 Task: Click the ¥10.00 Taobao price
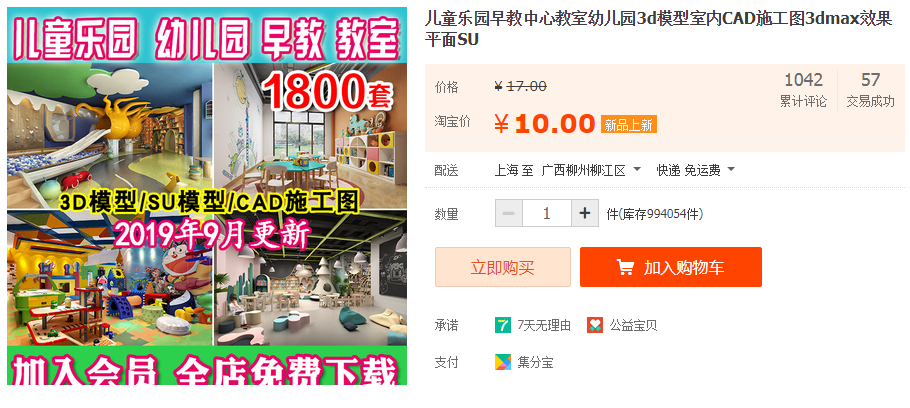pyautogui.click(x=544, y=124)
